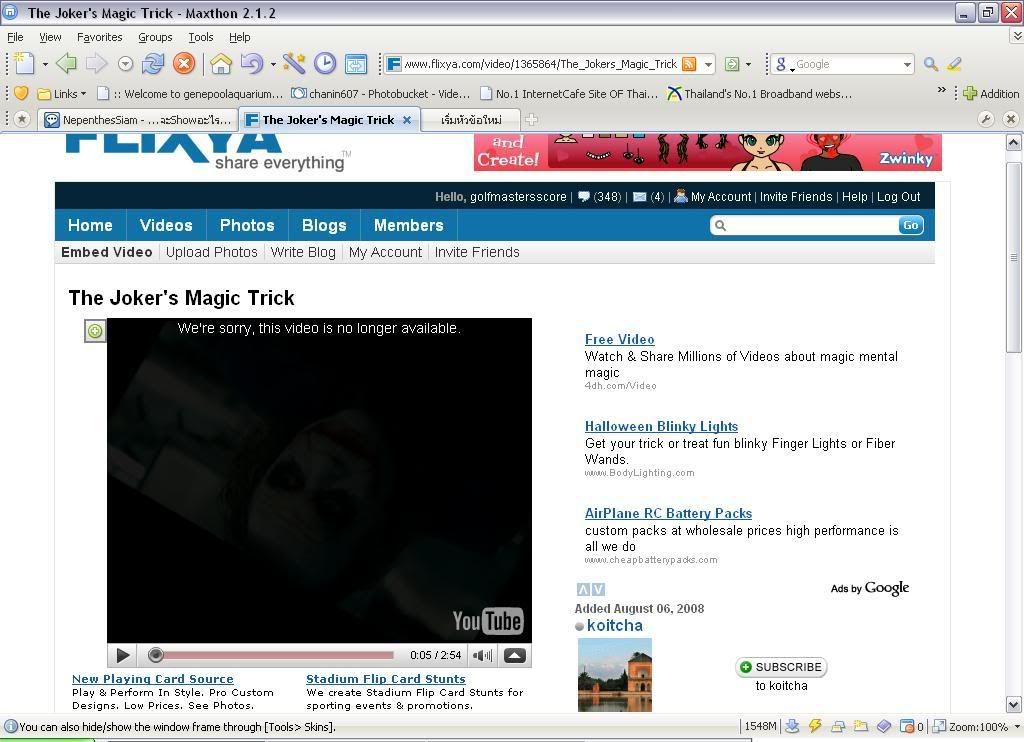Click koitcha's profile thumbnail image
The height and width of the screenshot is (742, 1024).
point(615,675)
